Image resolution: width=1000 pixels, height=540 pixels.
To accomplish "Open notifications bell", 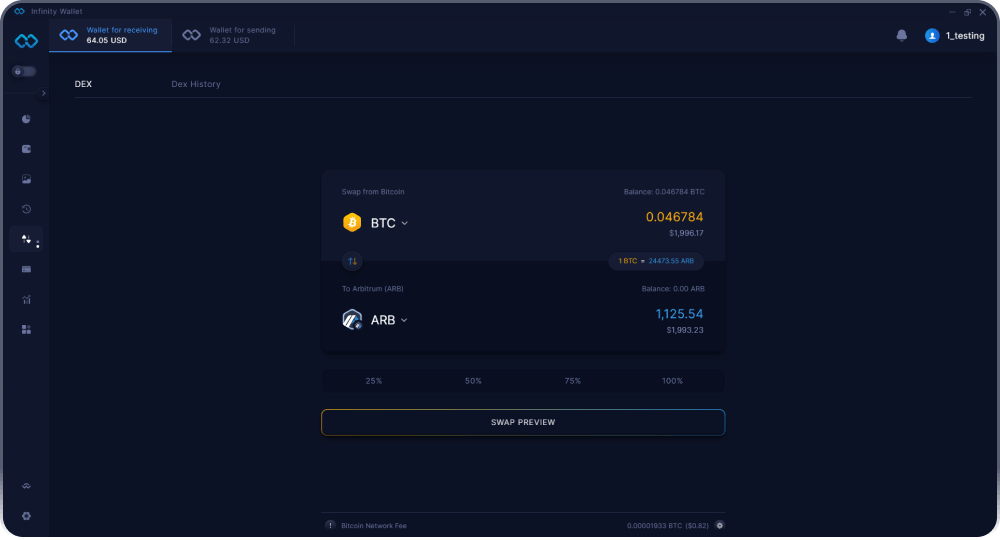I will 901,36.
